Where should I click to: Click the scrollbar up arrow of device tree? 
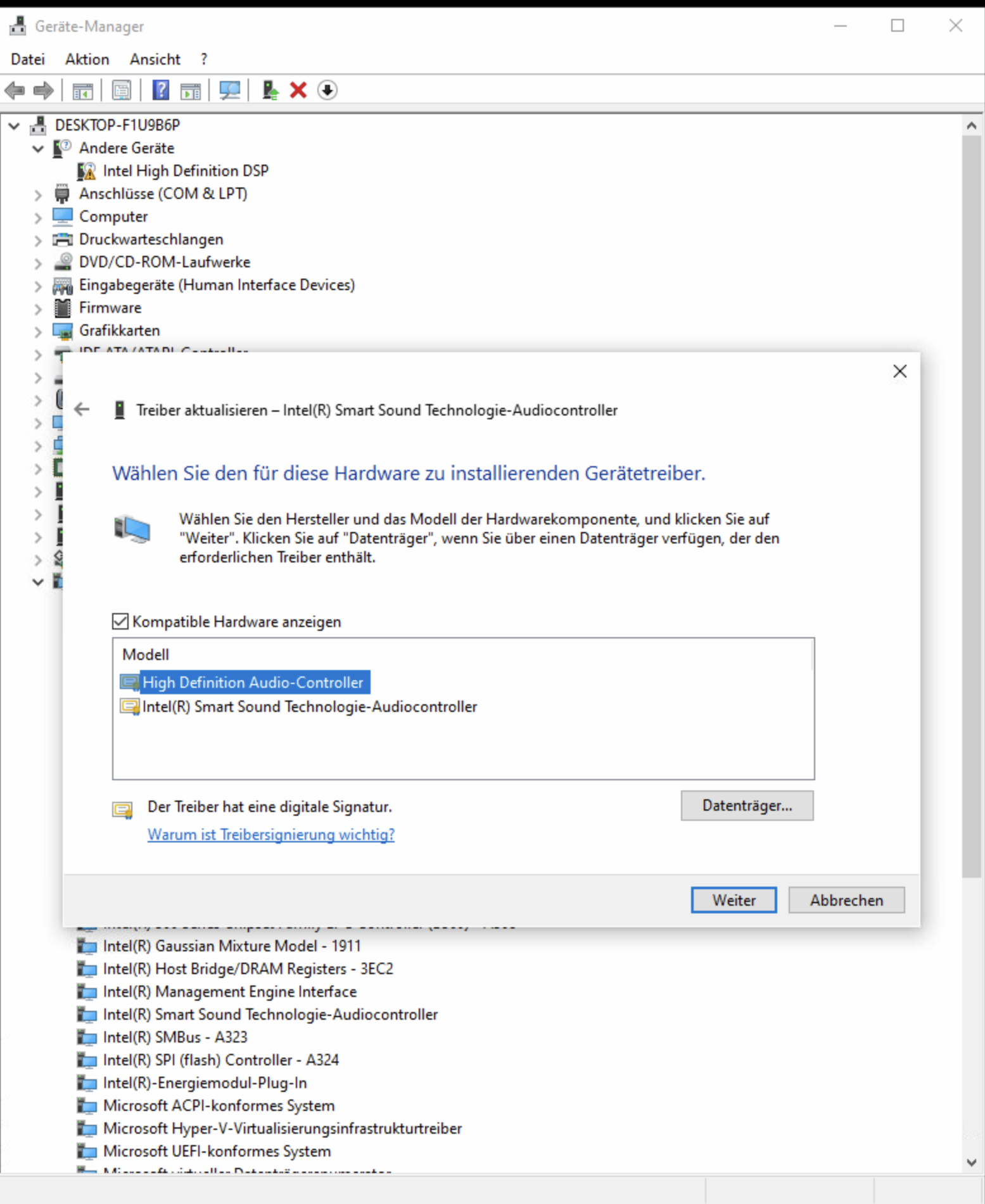point(971,125)
